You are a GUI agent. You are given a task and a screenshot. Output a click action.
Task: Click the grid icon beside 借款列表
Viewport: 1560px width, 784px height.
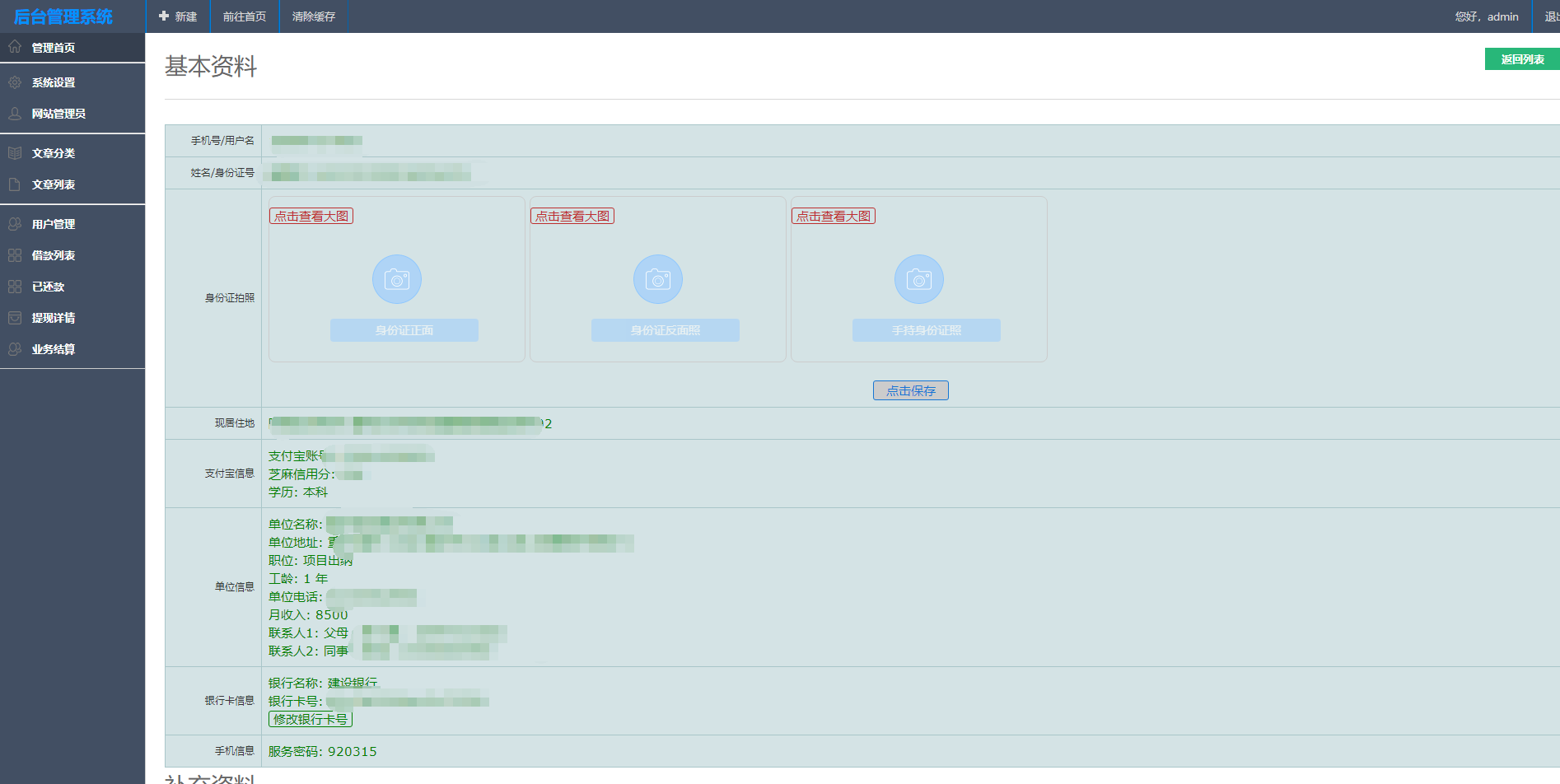pos(15,255)
